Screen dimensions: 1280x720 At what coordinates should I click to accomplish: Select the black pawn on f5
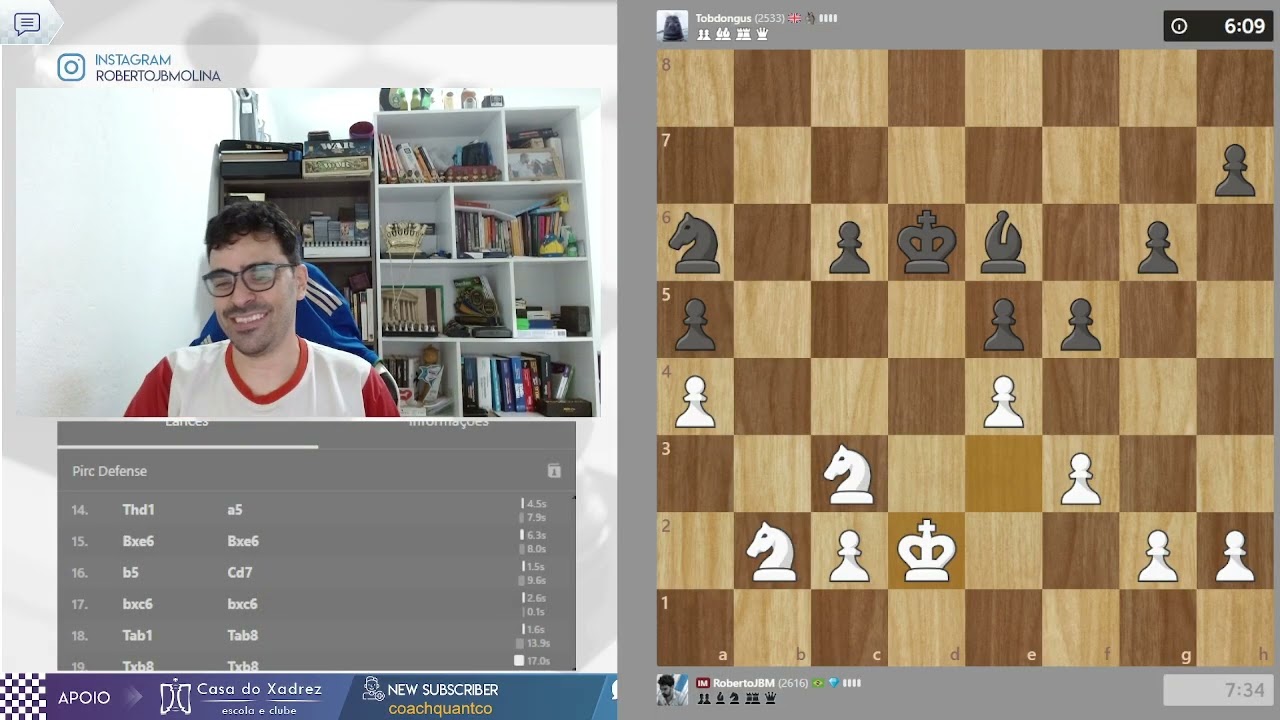1080,324
